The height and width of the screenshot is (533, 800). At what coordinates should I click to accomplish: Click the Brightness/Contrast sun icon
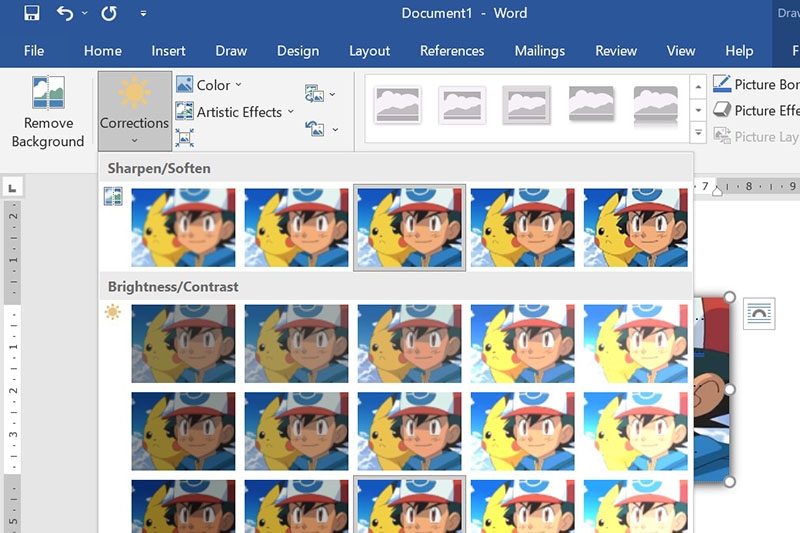click(113, 312)
